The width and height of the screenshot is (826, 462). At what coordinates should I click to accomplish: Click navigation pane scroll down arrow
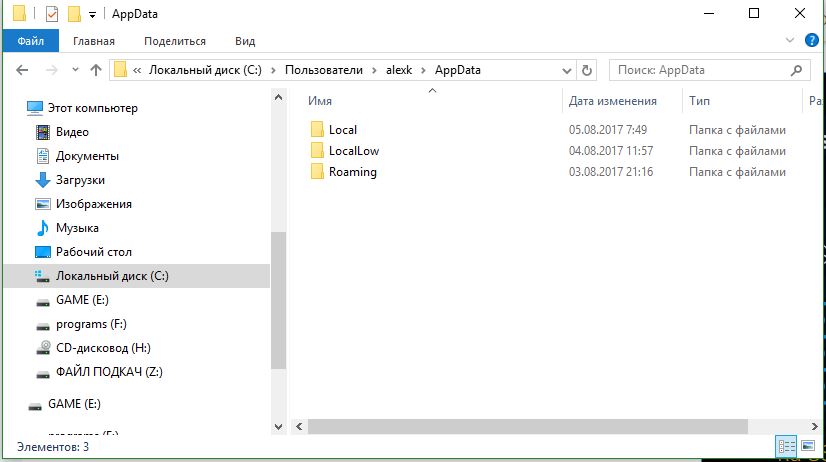tap(279, 426)
